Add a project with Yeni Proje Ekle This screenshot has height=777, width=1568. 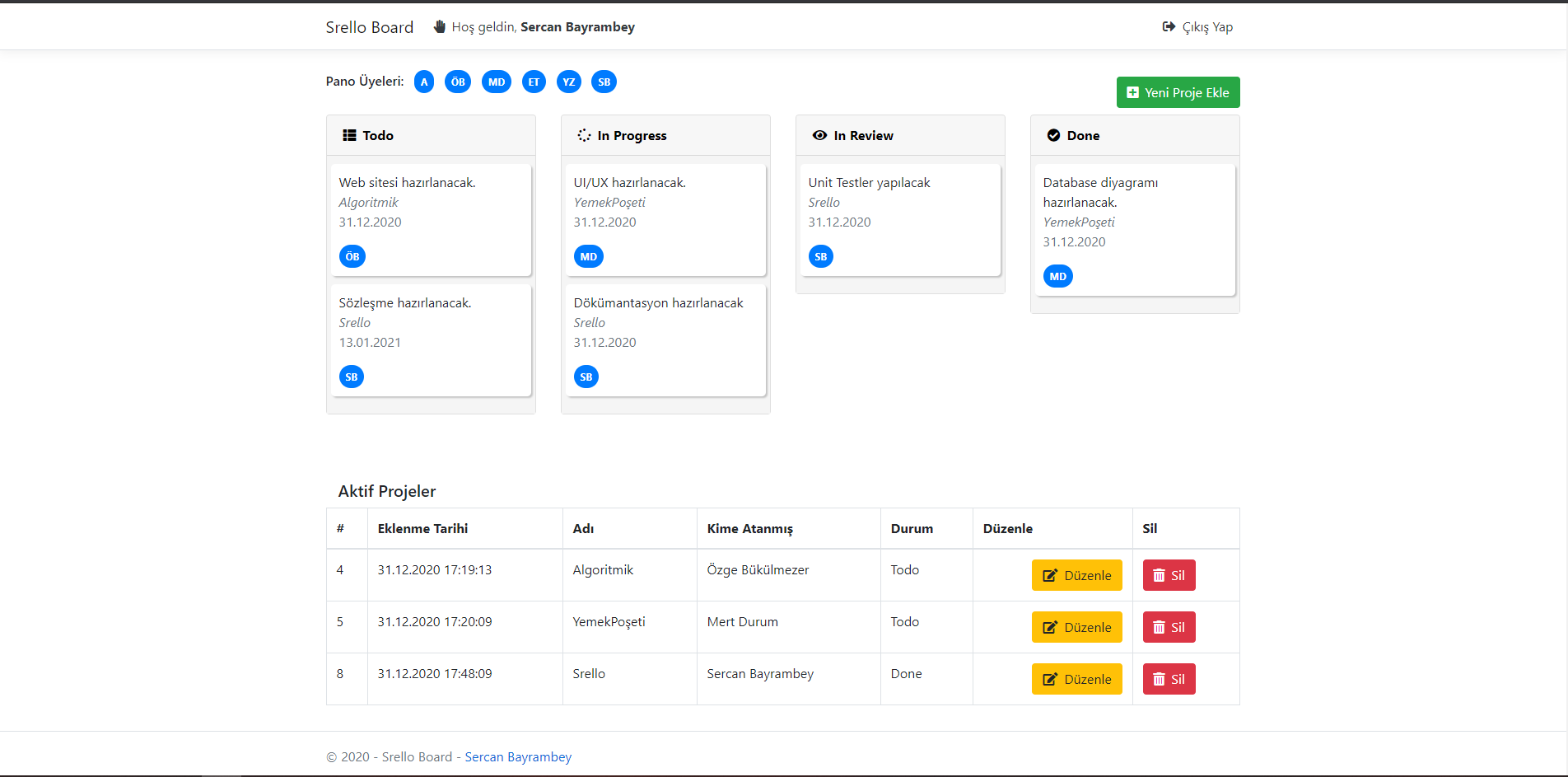1178,92
